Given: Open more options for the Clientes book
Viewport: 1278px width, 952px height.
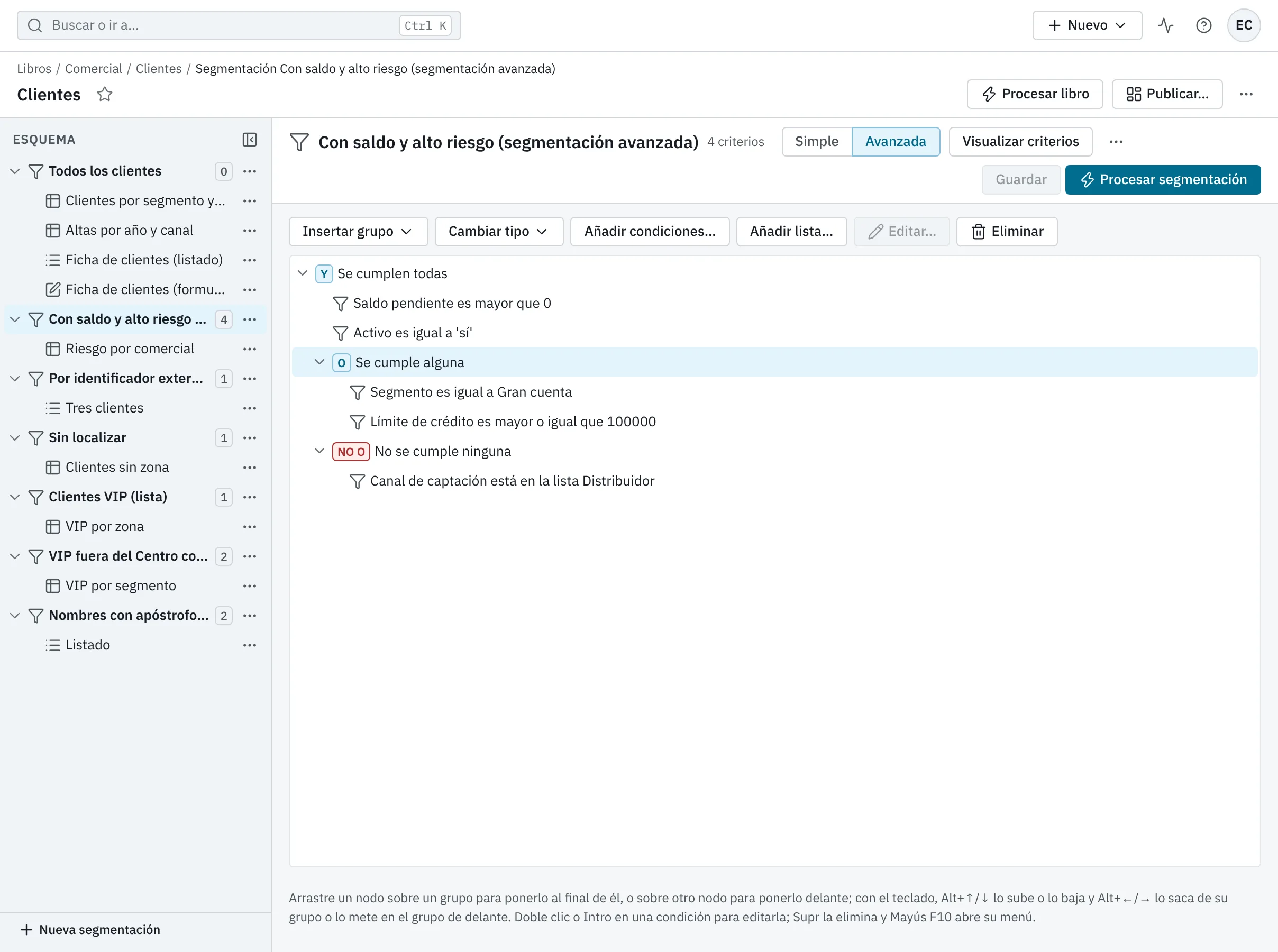Looking at the screenshot, I should 1246,94.
